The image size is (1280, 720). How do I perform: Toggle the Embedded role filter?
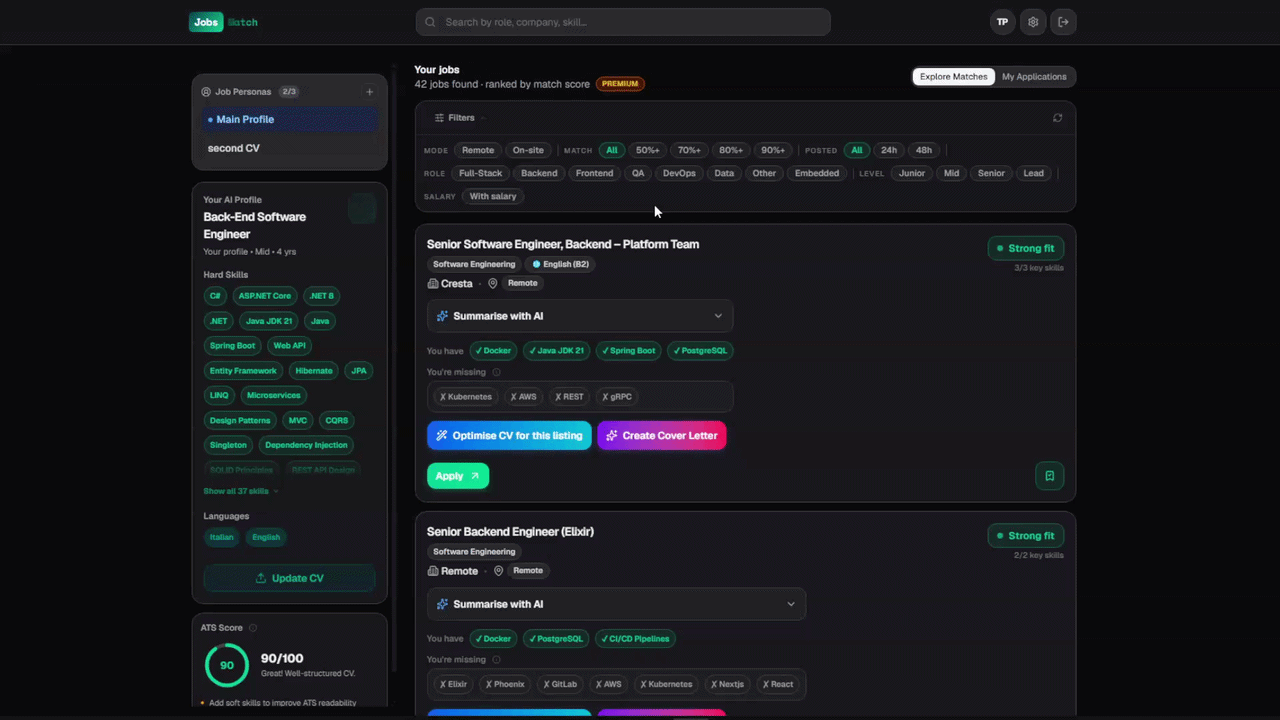[817, 173]
